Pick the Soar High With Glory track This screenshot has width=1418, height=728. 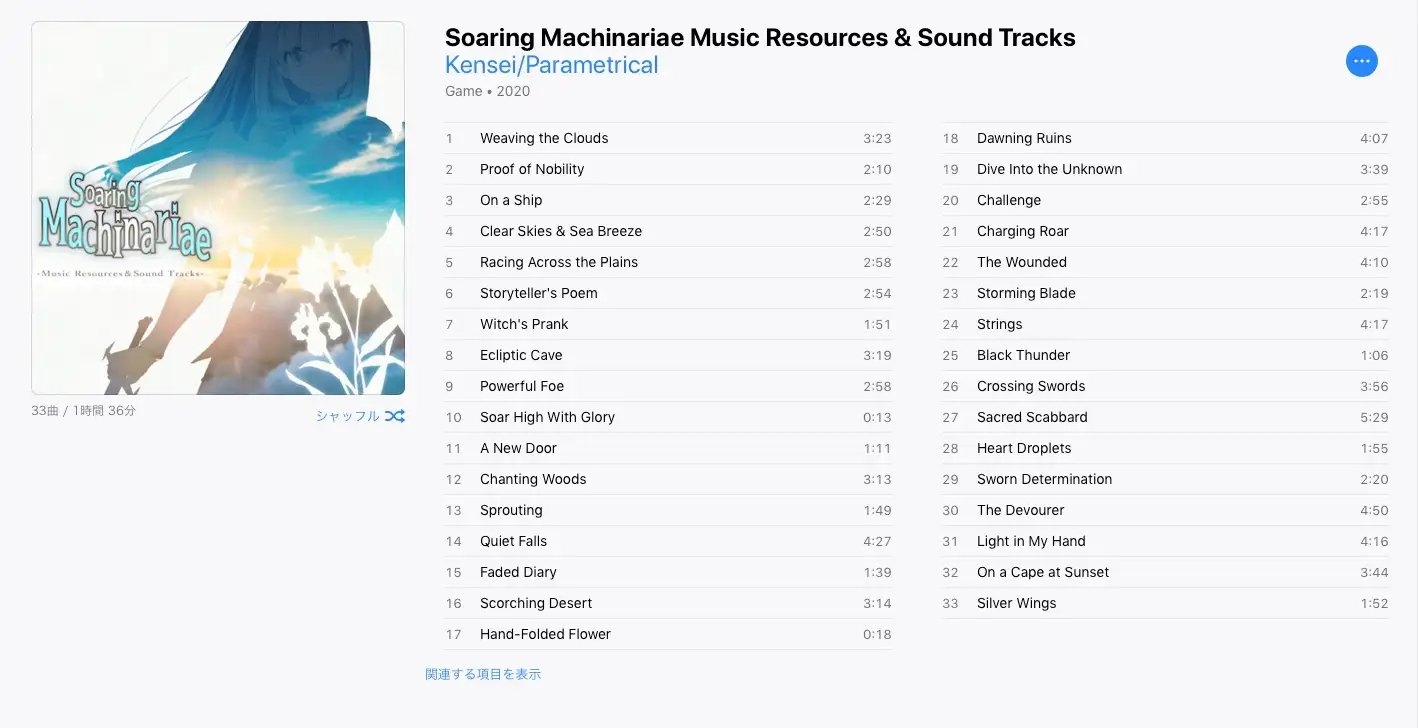547,417
